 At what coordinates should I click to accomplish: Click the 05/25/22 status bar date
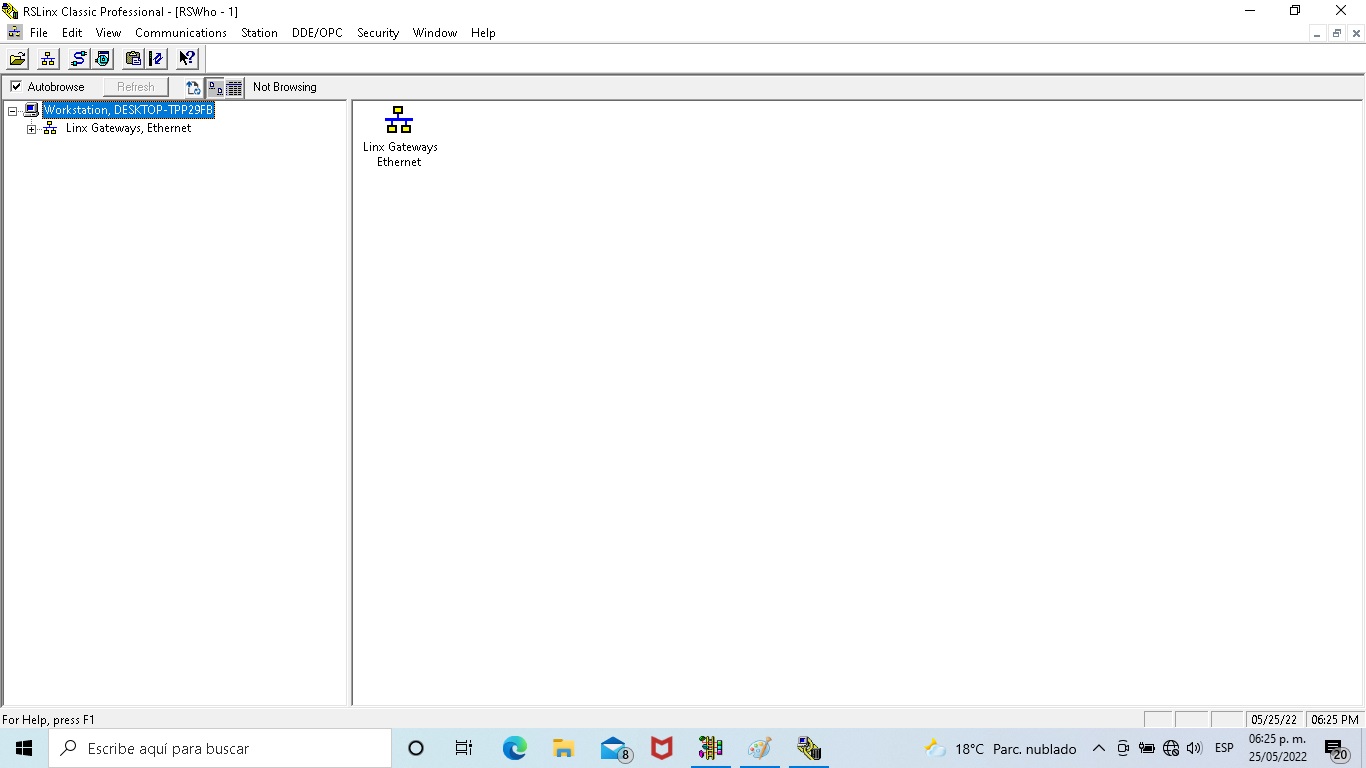1274,720
